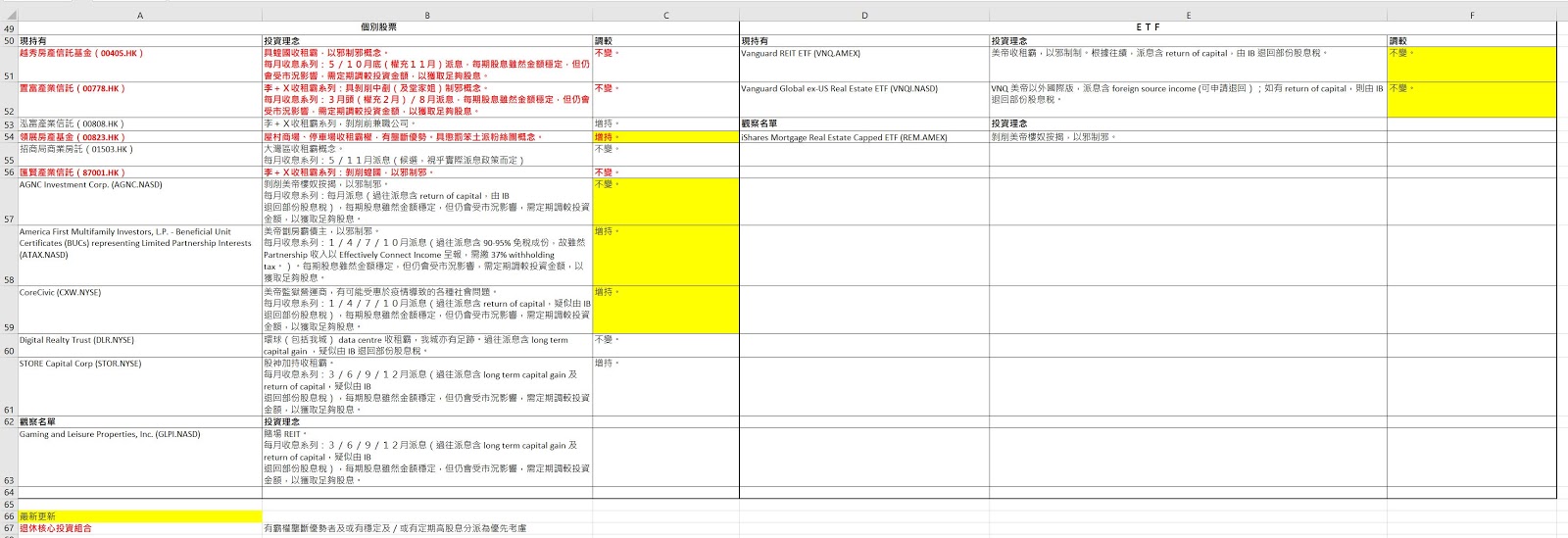Click the yellow 不變 cell in the AGNC row
1568x538 pixels.
[665, 202]
